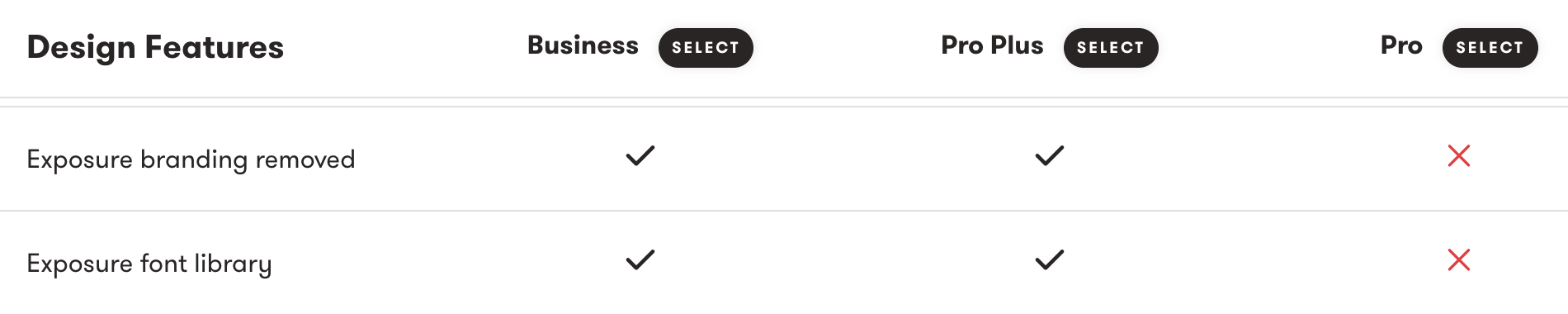This screenshot has height=314, width=1568.
Task: Click Pro red X for branding removed
Action: click(x=1459, y=156)
